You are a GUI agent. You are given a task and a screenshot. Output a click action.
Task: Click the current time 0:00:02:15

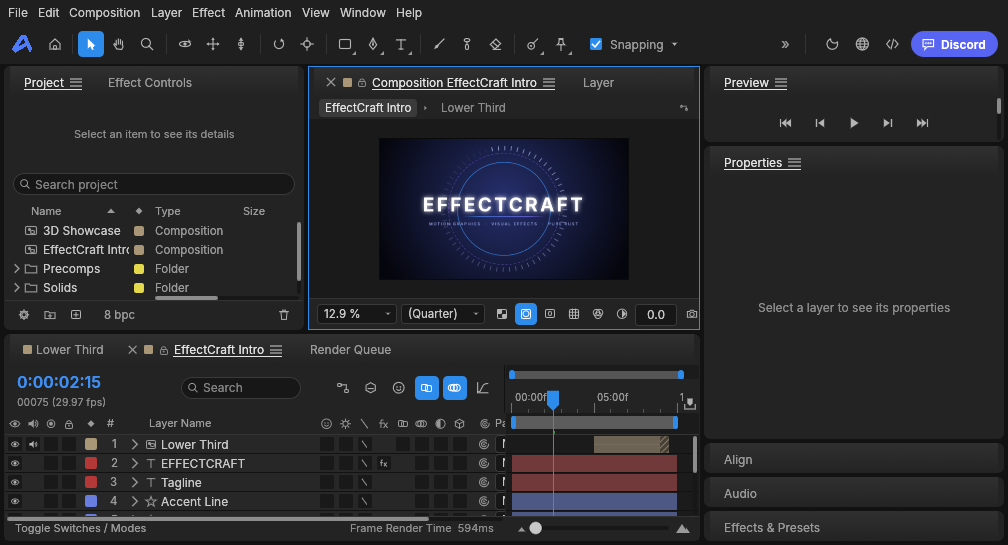pos(59,382)
